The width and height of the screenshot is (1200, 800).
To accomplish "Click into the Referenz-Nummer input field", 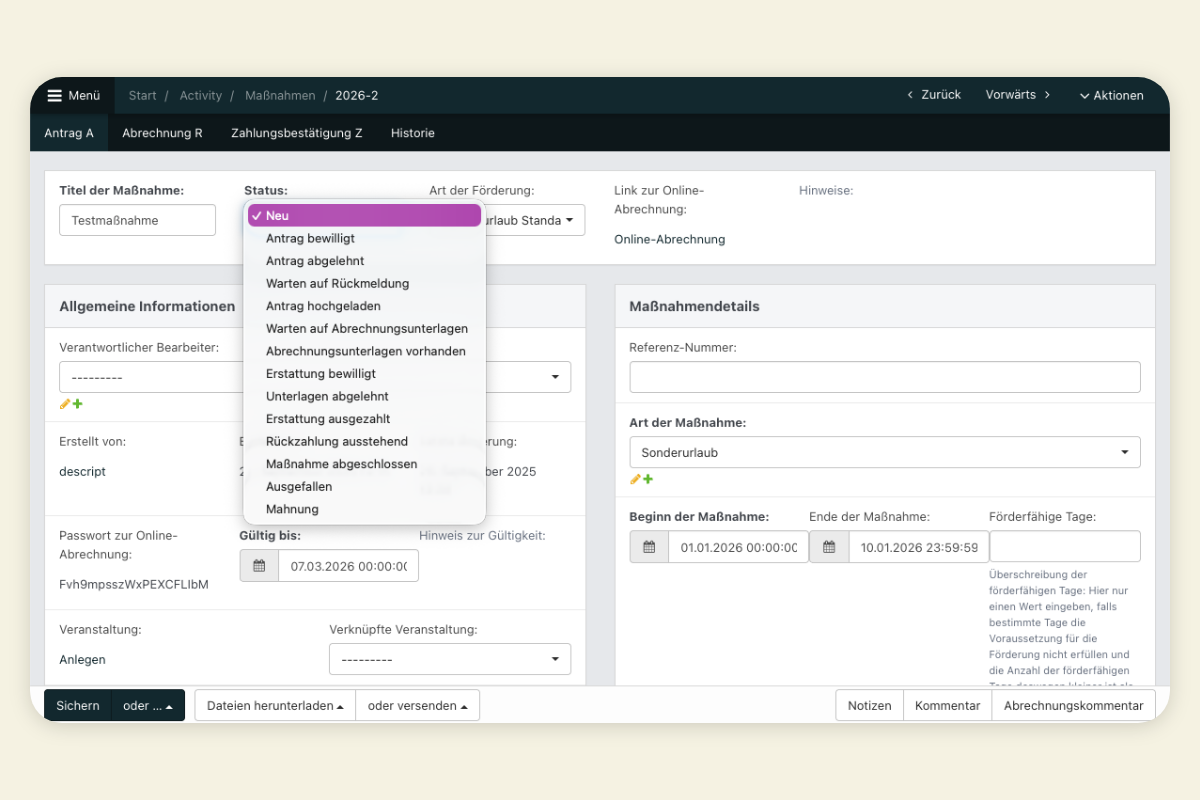I will point(884,377).
